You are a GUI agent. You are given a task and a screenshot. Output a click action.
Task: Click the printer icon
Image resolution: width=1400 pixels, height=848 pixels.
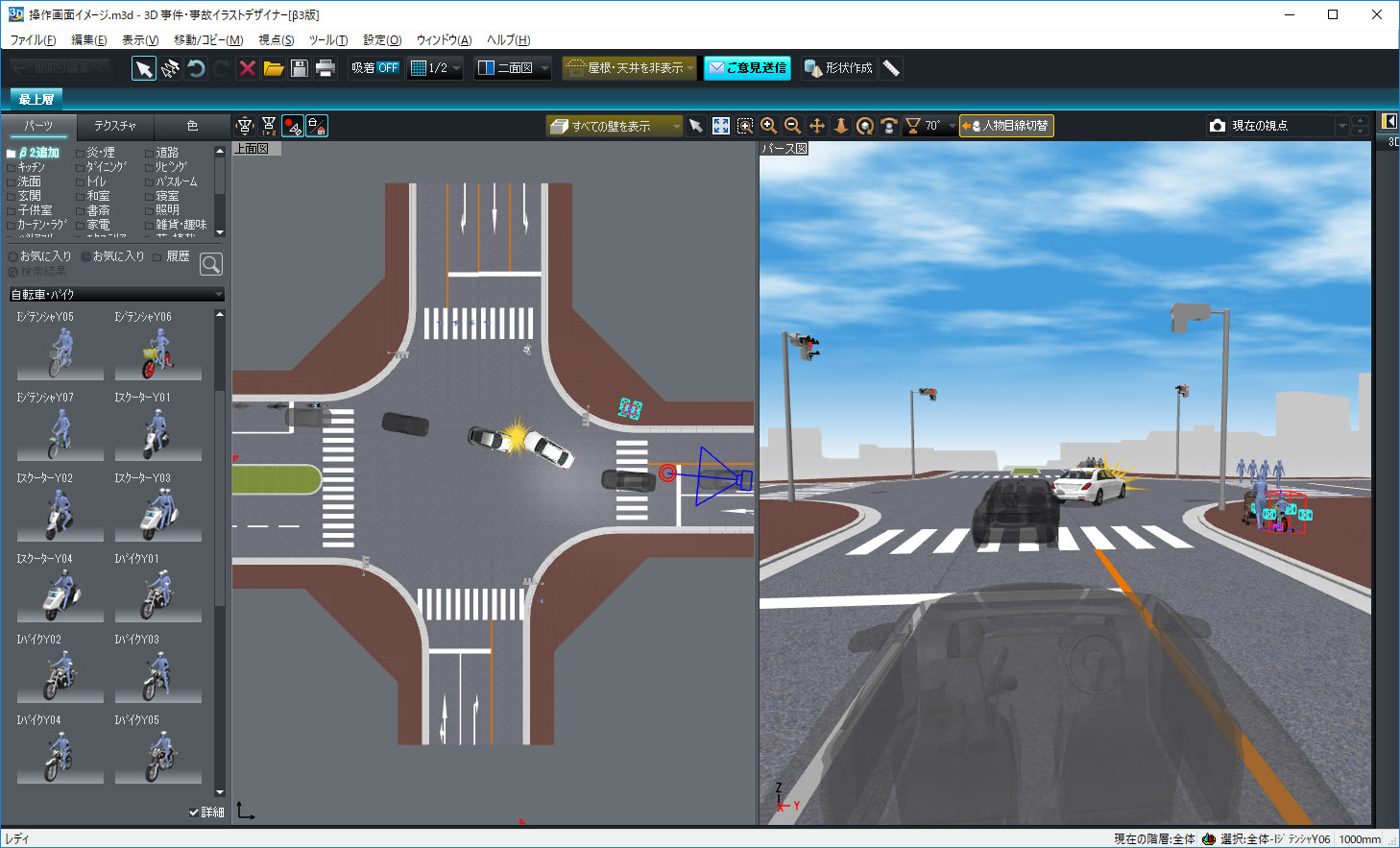point(326,68)
